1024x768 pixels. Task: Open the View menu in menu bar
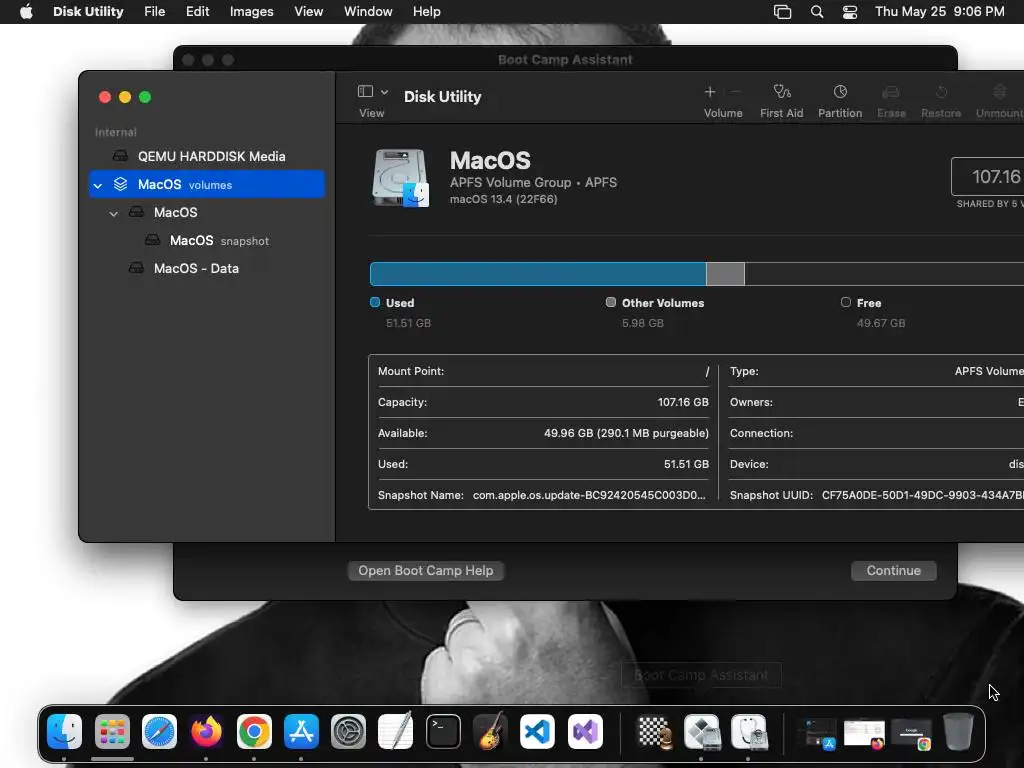click(308, 12)
